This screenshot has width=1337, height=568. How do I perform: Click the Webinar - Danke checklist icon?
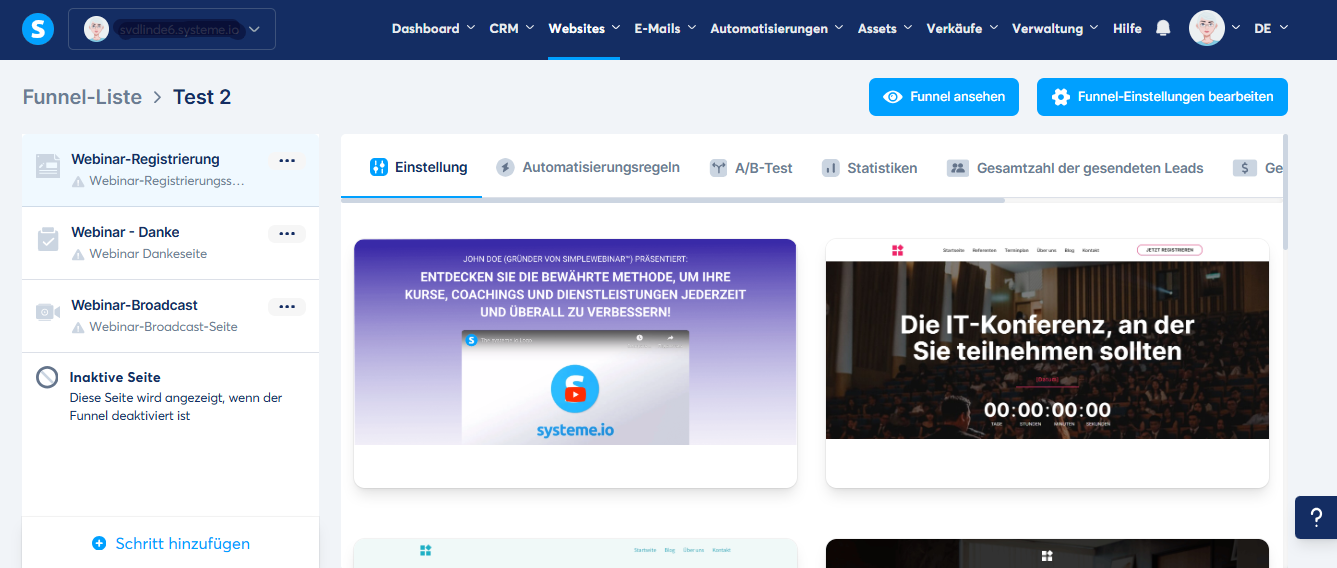48,239
